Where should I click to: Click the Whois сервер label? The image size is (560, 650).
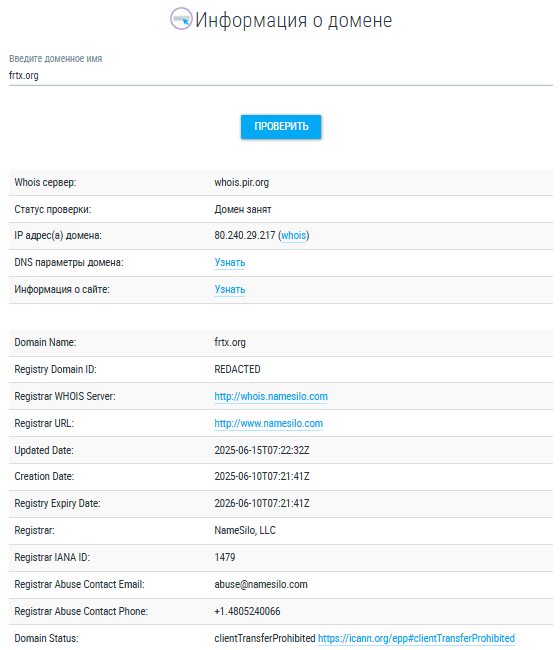(x=45, y=182)
